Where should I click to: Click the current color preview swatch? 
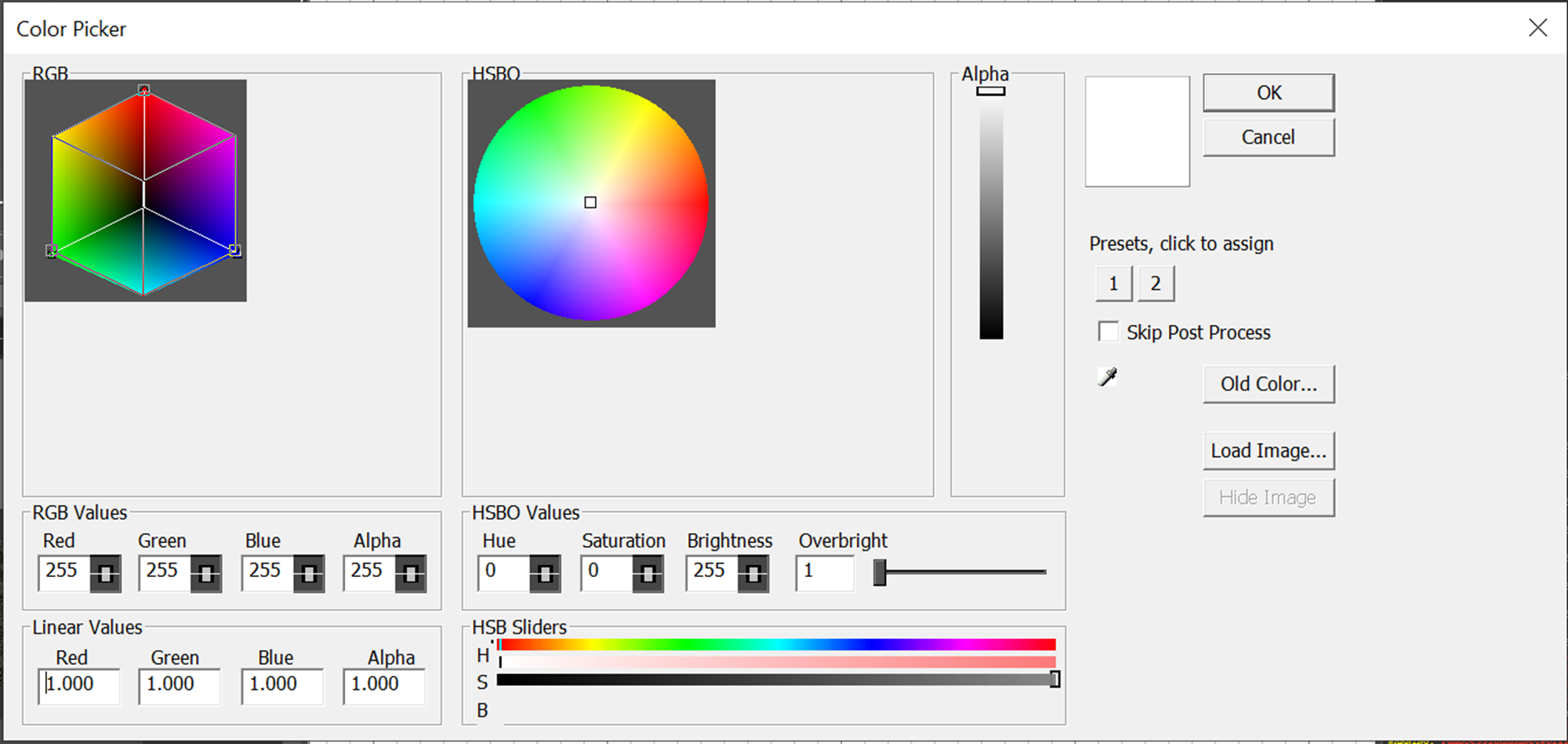point(1138,131)
